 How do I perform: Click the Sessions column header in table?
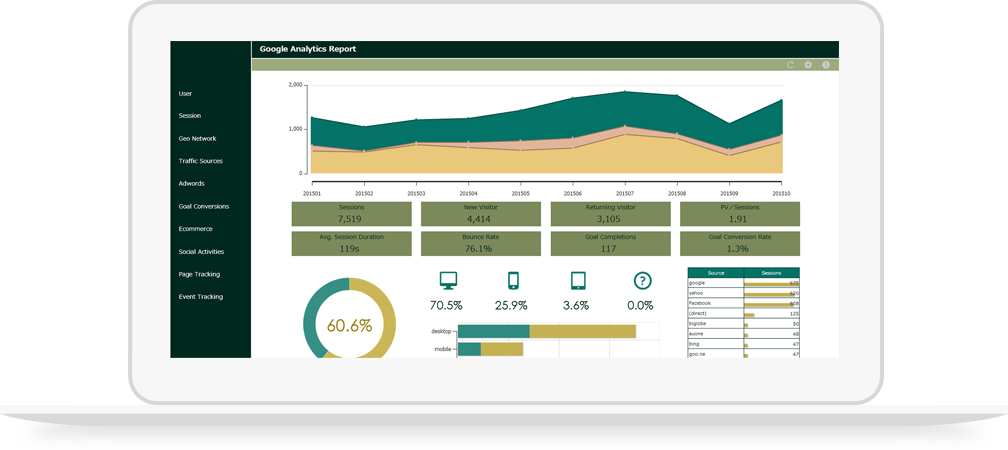tap(771, 273)
